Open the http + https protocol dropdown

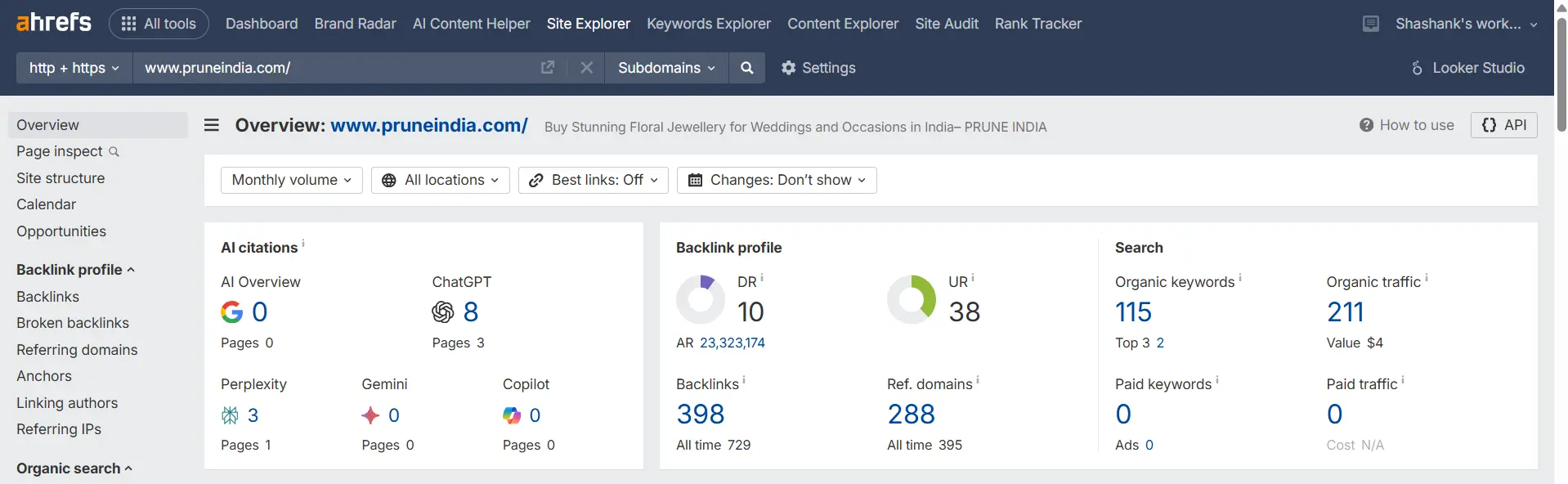tap(74, 68)
